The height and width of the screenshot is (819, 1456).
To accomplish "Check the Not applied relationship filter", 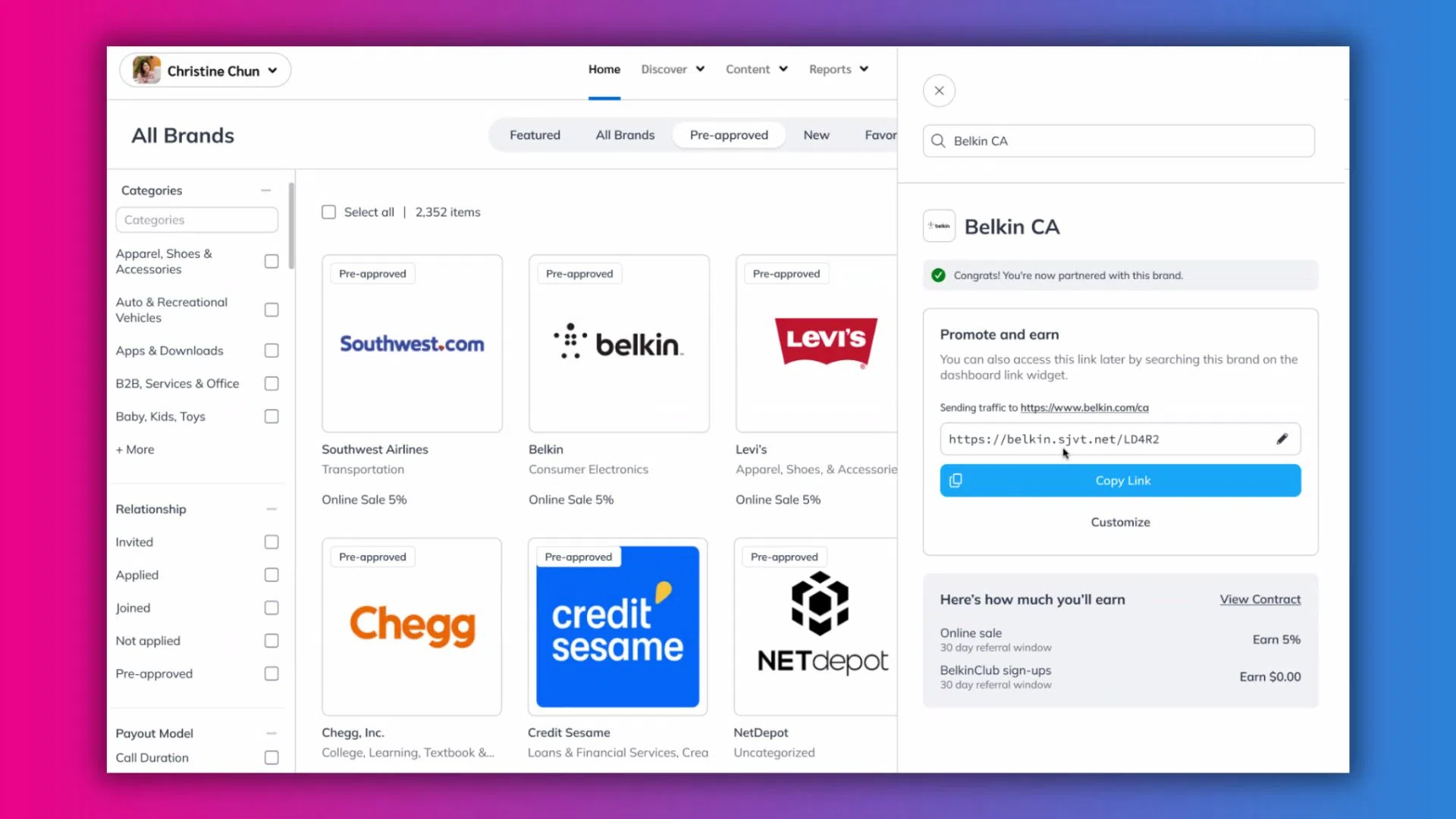I will [x=271, y=640].
